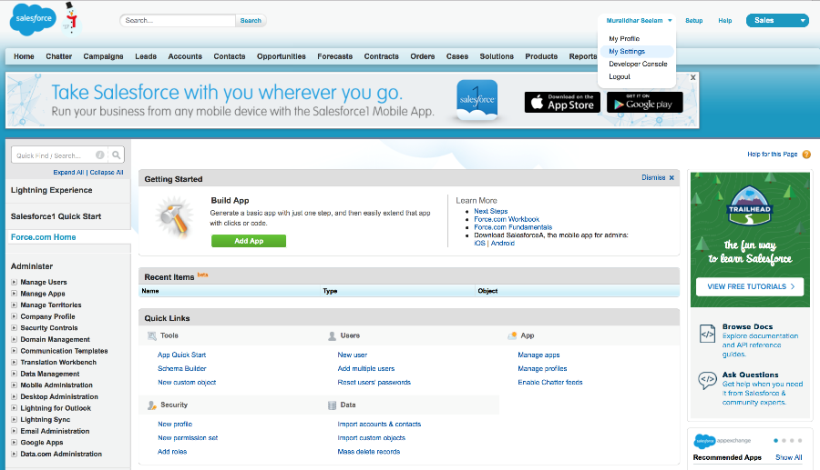Click the Dismiss link in Getting Started

tap(653, 178)
